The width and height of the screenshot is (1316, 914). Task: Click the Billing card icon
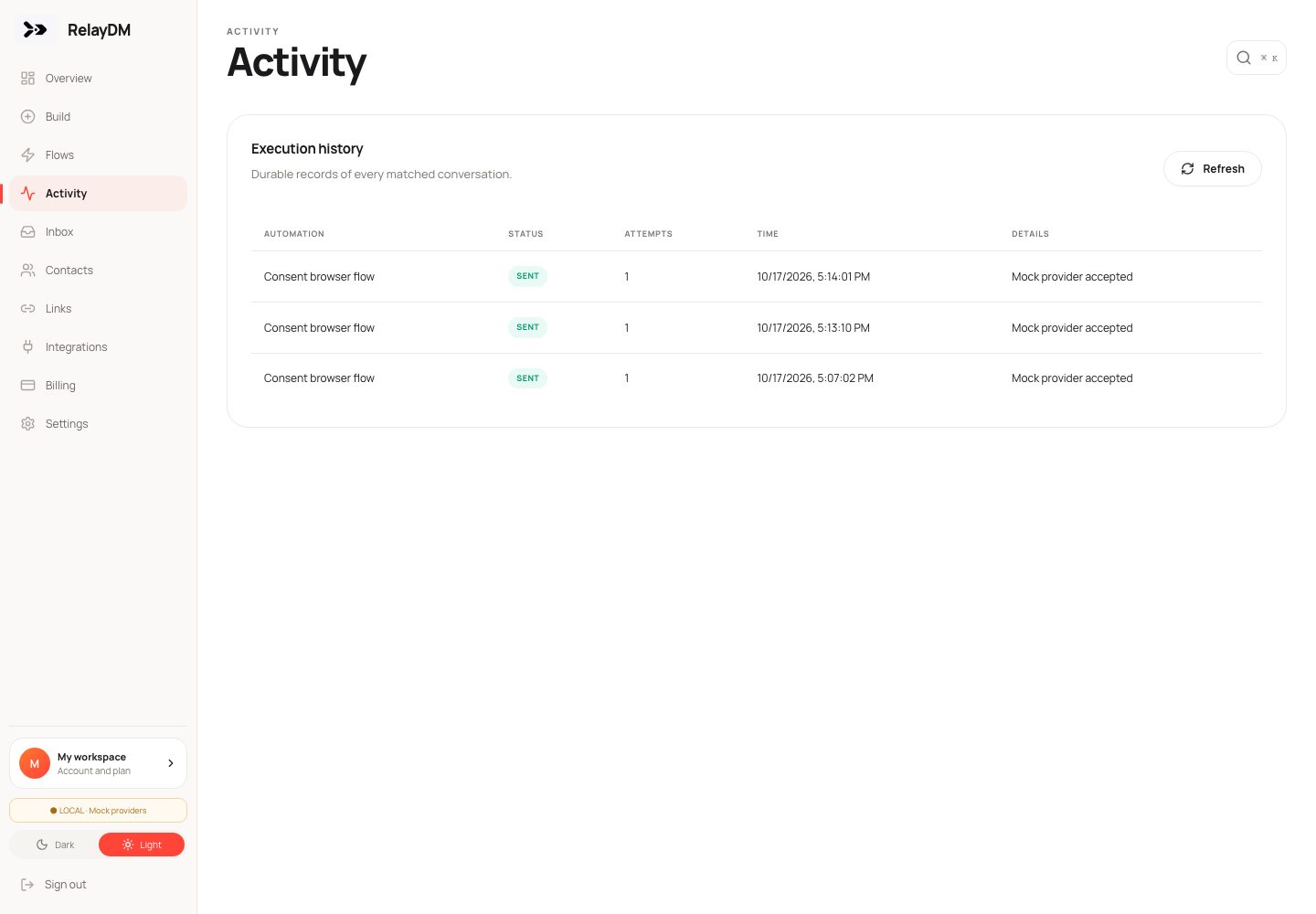[x=27, y=386]
